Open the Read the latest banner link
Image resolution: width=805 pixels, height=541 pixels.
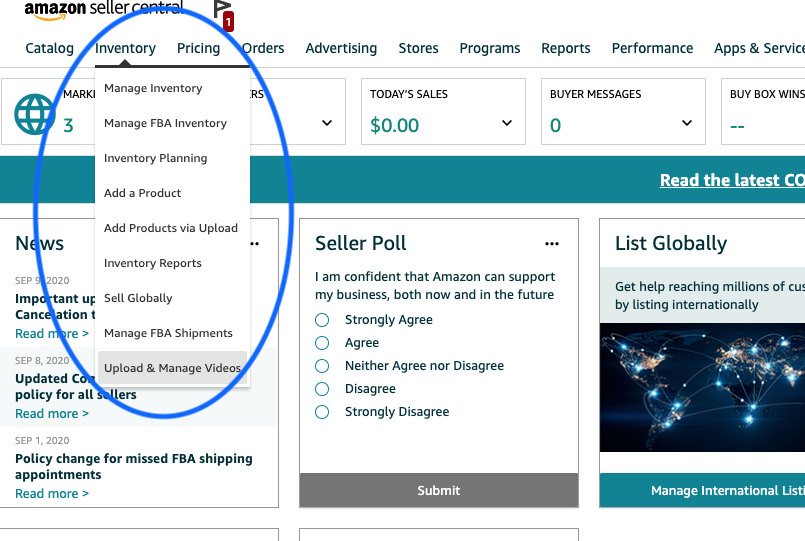pos(732,180)
